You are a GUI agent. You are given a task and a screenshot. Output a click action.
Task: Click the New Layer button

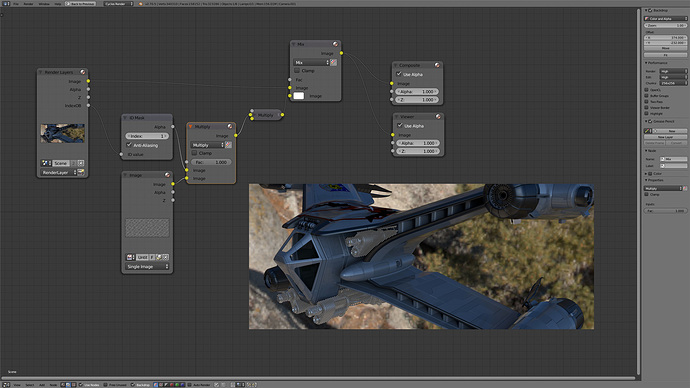tap(665, 137)
